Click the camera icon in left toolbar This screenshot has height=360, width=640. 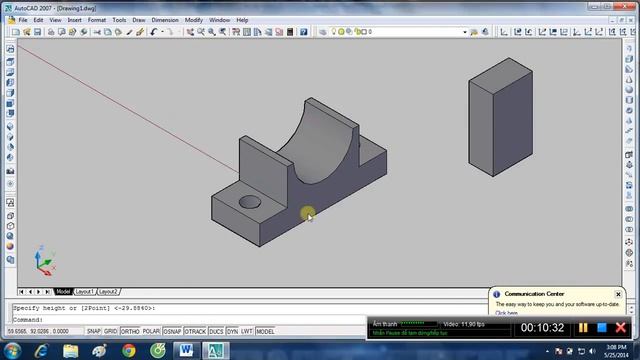(x=10, y=171)
